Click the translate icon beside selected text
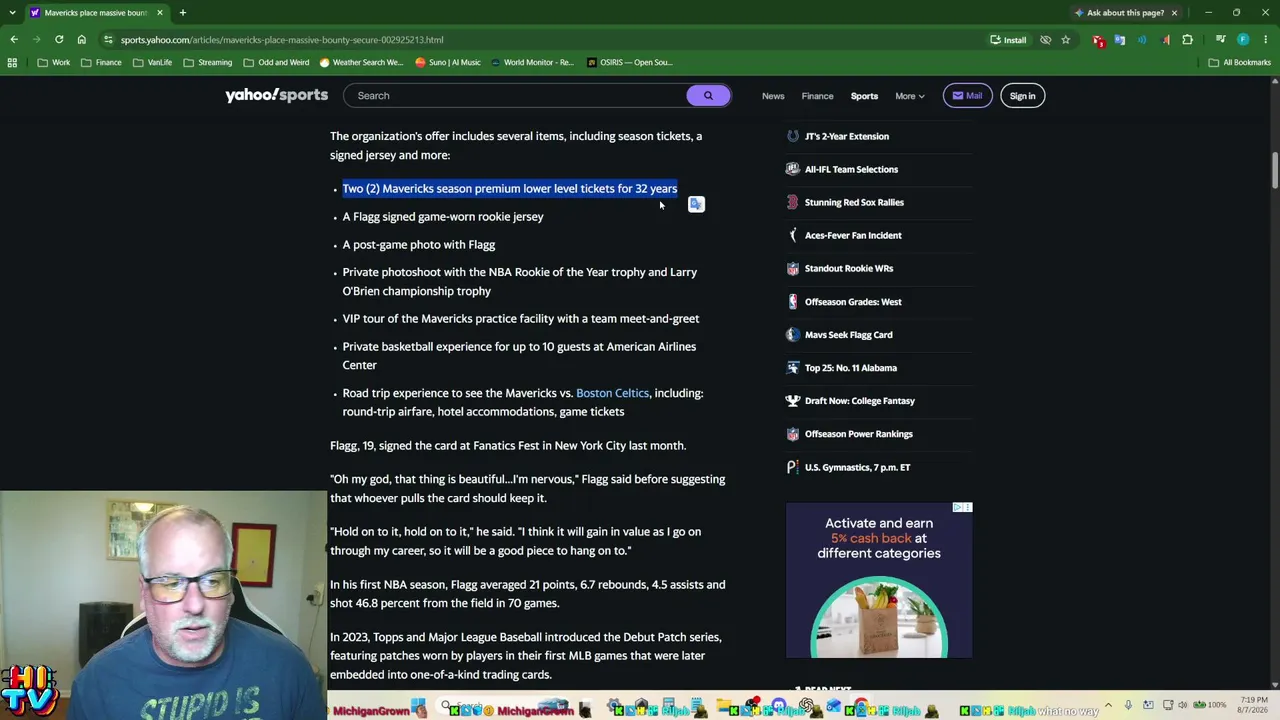The image size is (1280, 720). [x=696, y=204]
